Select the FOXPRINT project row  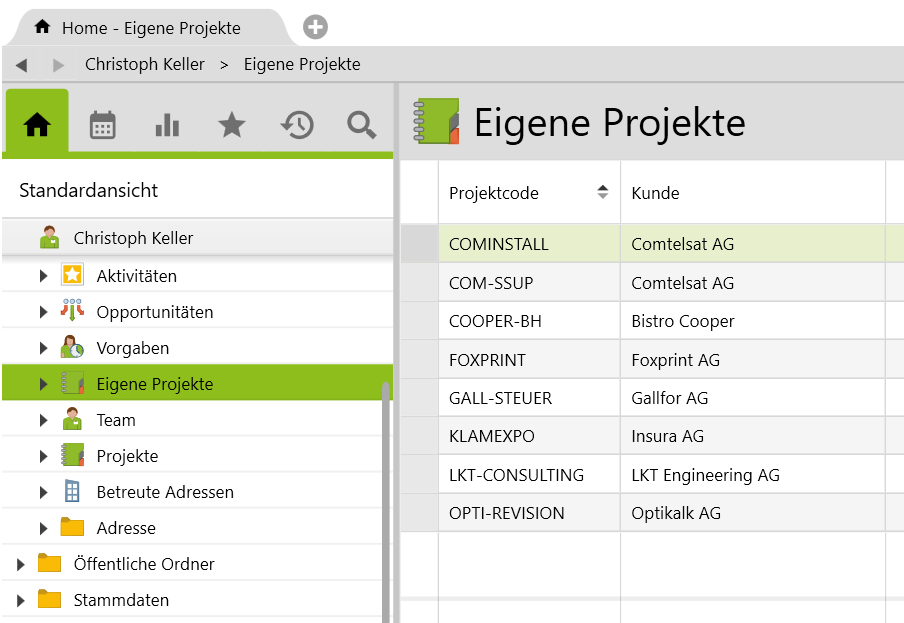point(487,360)
